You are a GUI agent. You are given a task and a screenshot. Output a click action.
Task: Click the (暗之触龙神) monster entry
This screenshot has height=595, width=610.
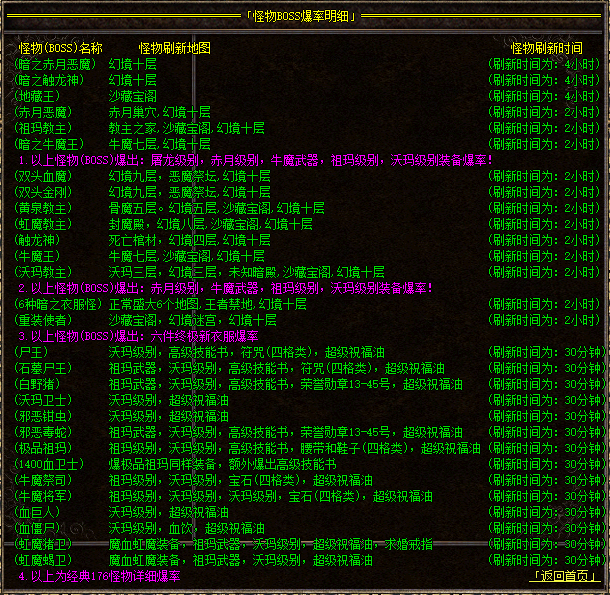[x=52, y=80]
